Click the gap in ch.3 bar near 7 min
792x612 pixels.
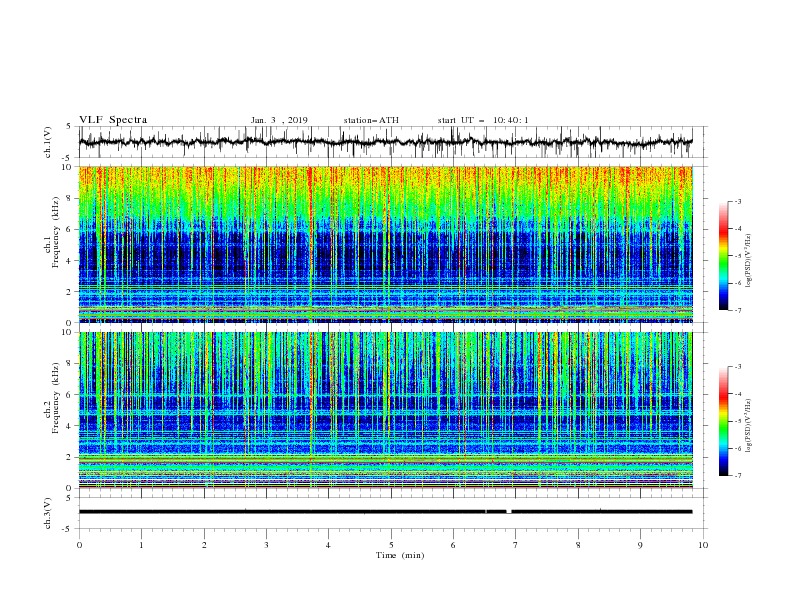509,512
